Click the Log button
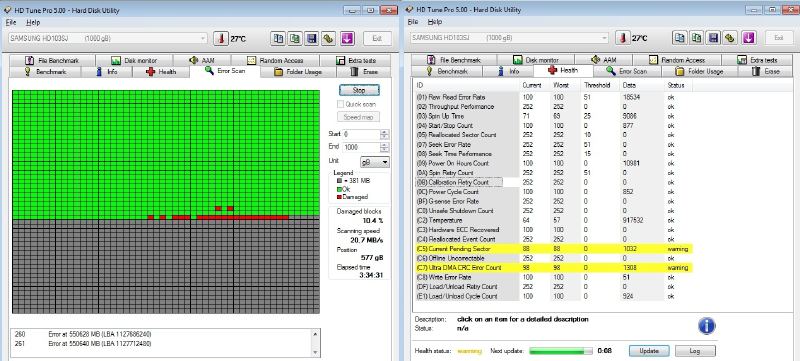 695,351
